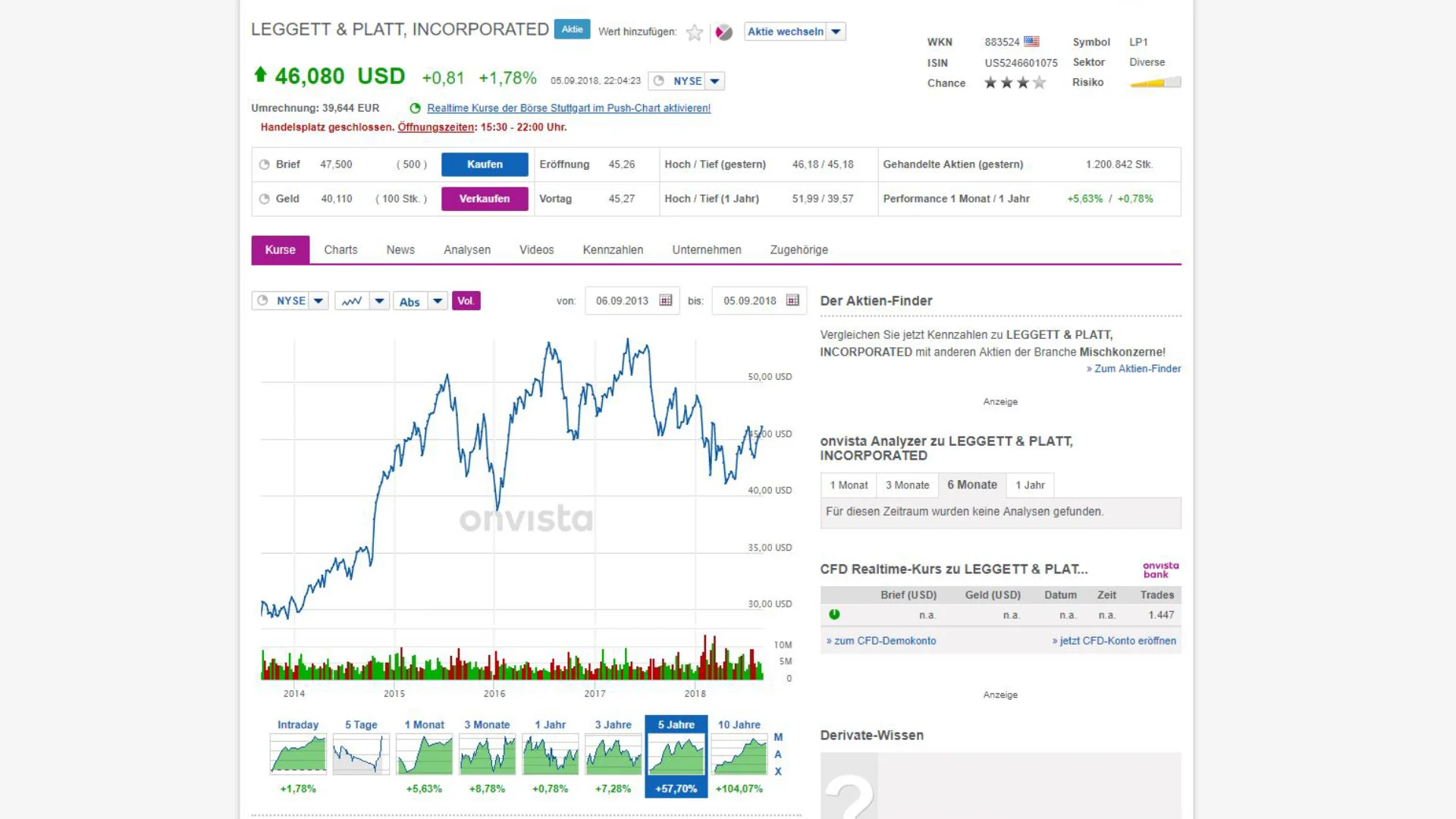Switch to the Kurse tab
1456x819 pixels.
coord(280,249)
